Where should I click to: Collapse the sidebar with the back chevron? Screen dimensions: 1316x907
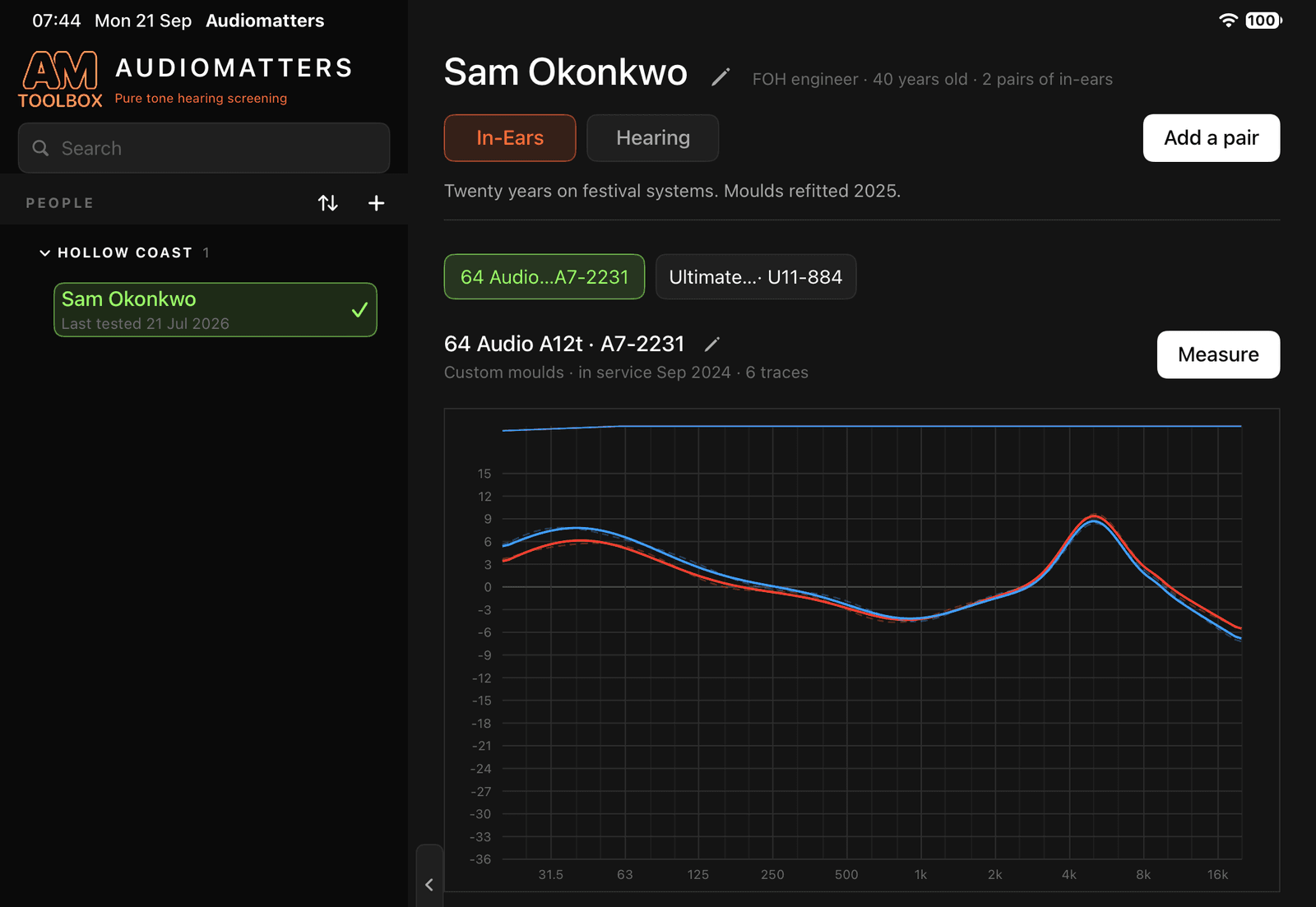(429, 885)
